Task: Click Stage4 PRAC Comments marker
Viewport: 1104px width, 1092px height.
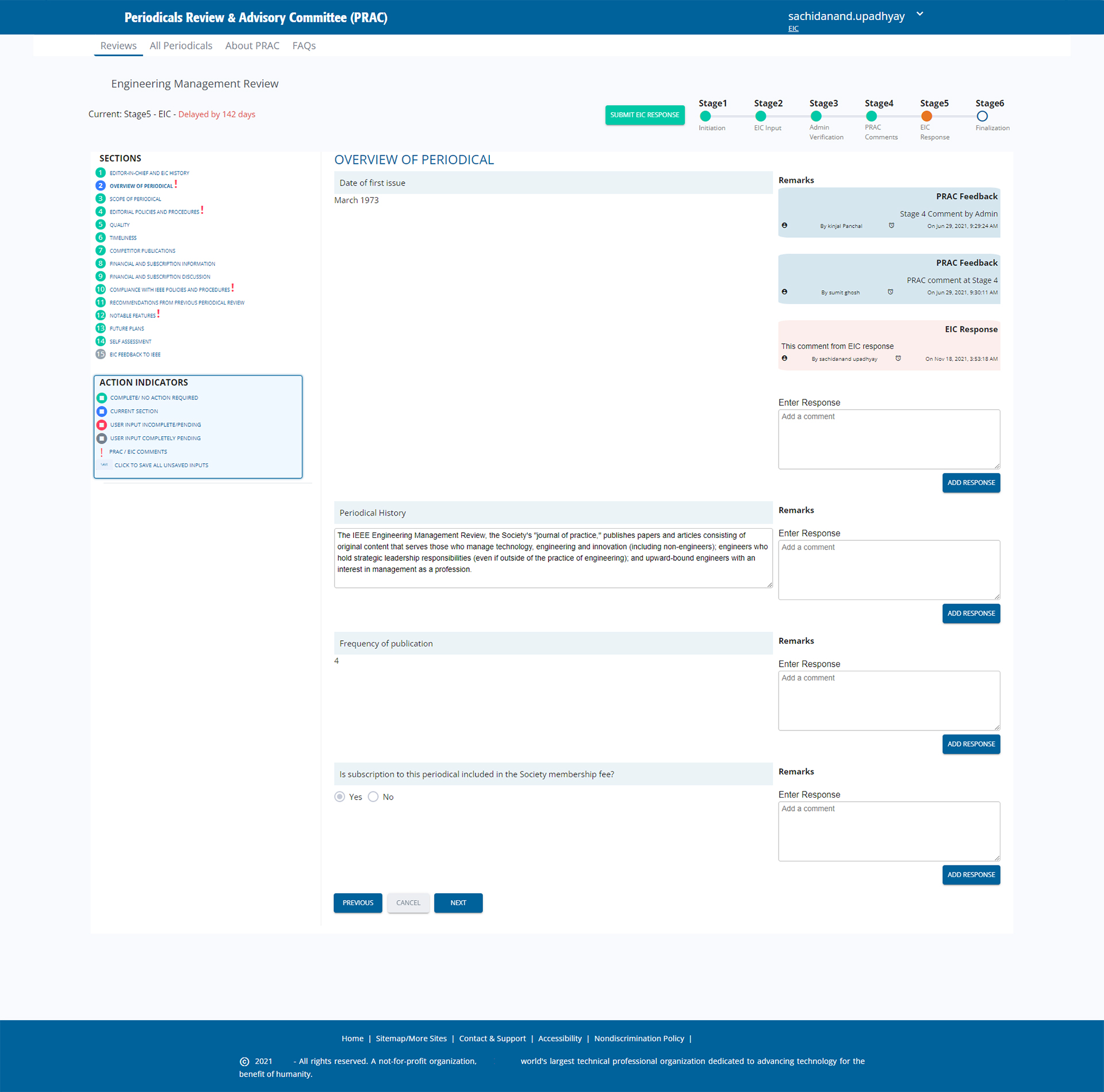Action: (871, 116)
